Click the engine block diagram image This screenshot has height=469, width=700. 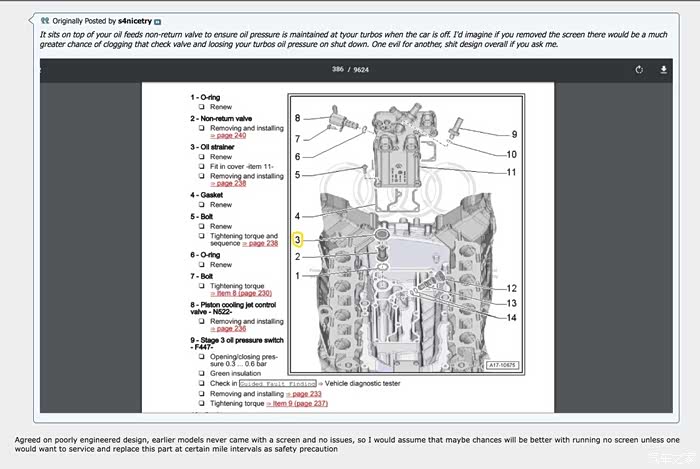[x=406, y=234]
